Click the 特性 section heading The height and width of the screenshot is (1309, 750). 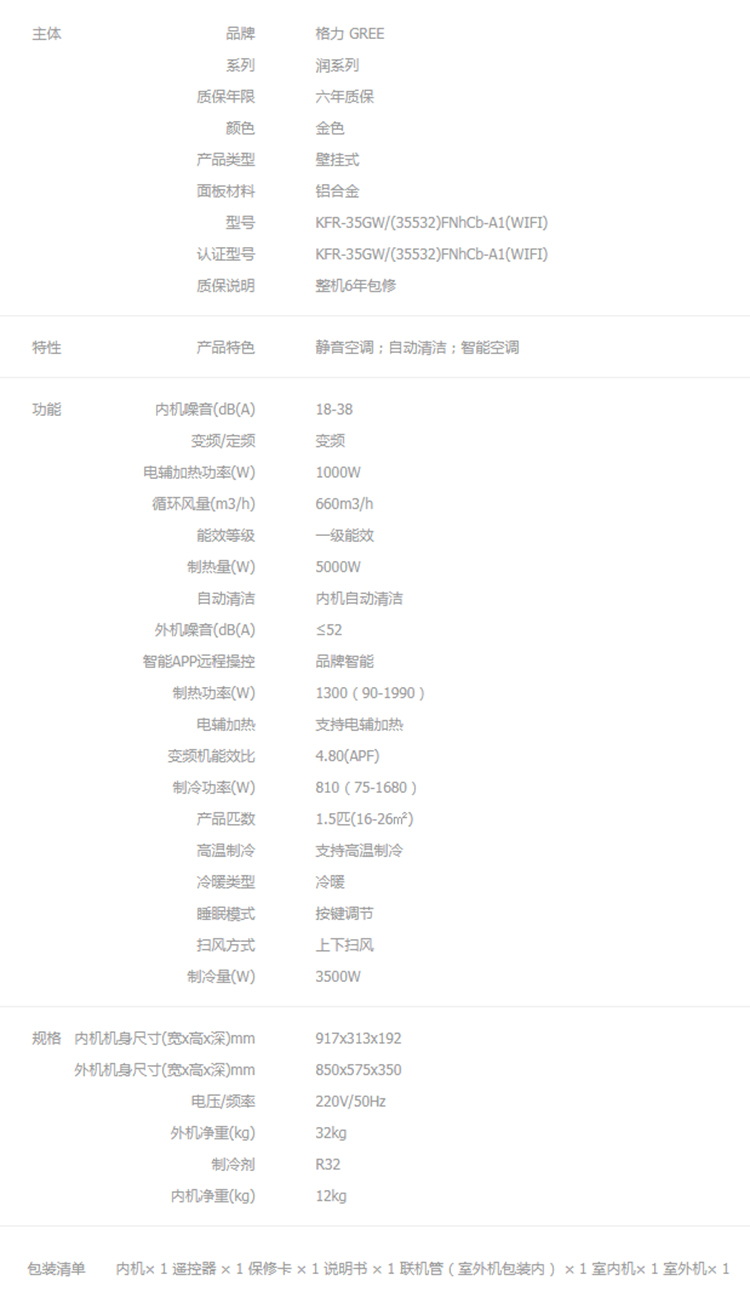click(x=46, y=348)
